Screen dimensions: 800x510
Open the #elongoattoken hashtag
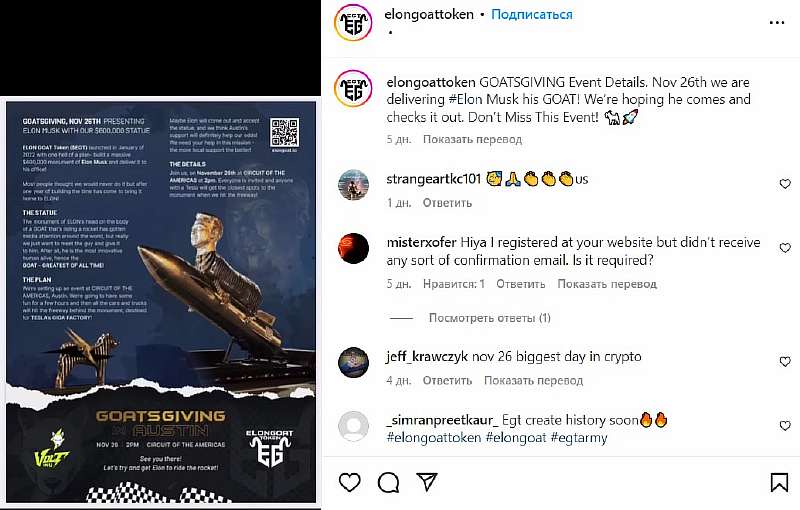pos(434,438)
